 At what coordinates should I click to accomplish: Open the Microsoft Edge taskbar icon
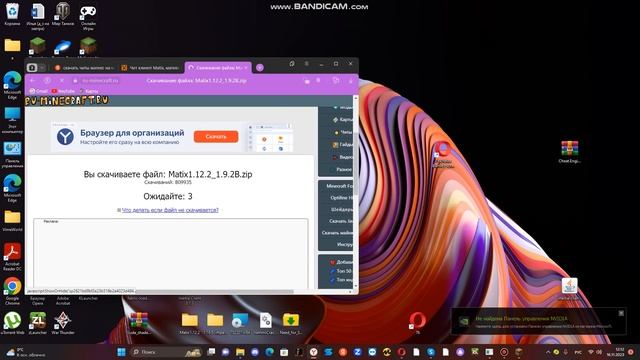269,352
